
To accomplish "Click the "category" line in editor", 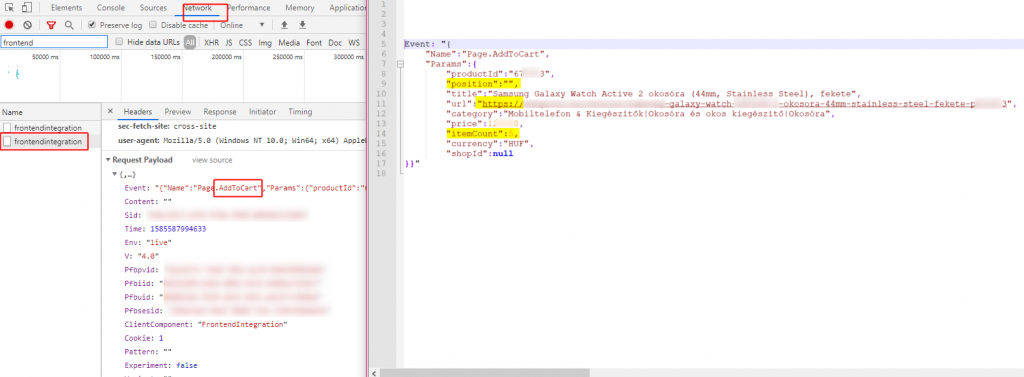I will pyautogui.click(x=641, y=114).
